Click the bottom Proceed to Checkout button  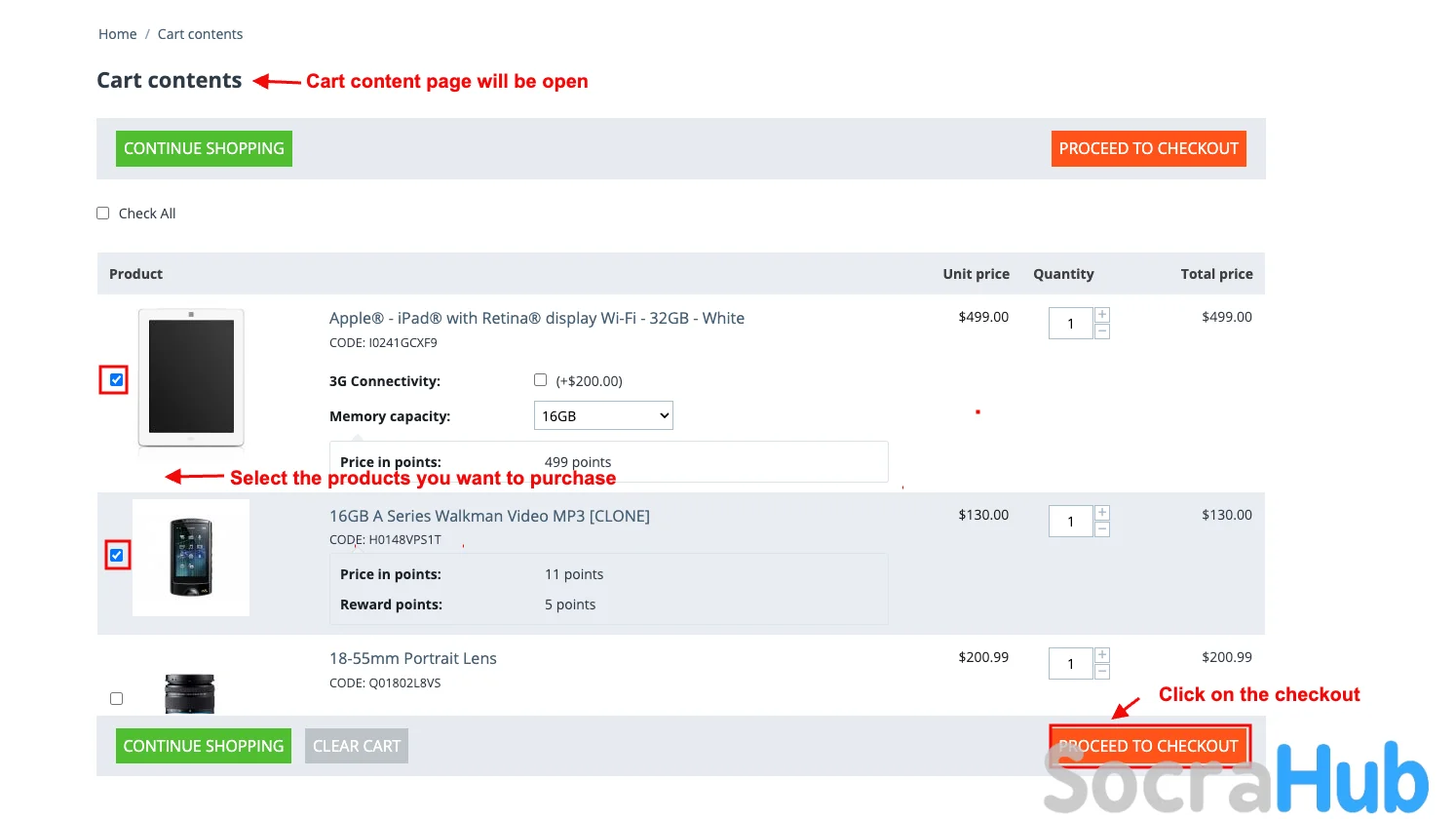(1148, 746)
